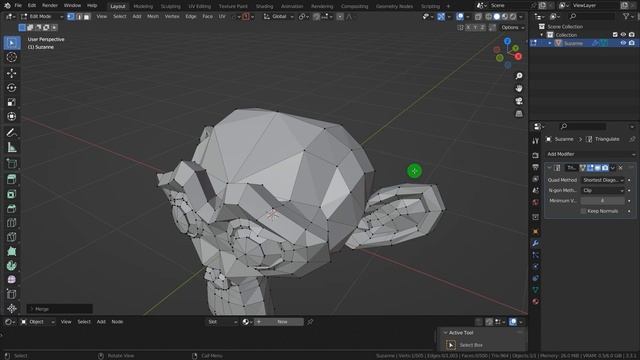Select the Annotate tool
Screen dimensions: 640x360
point(12,133)
